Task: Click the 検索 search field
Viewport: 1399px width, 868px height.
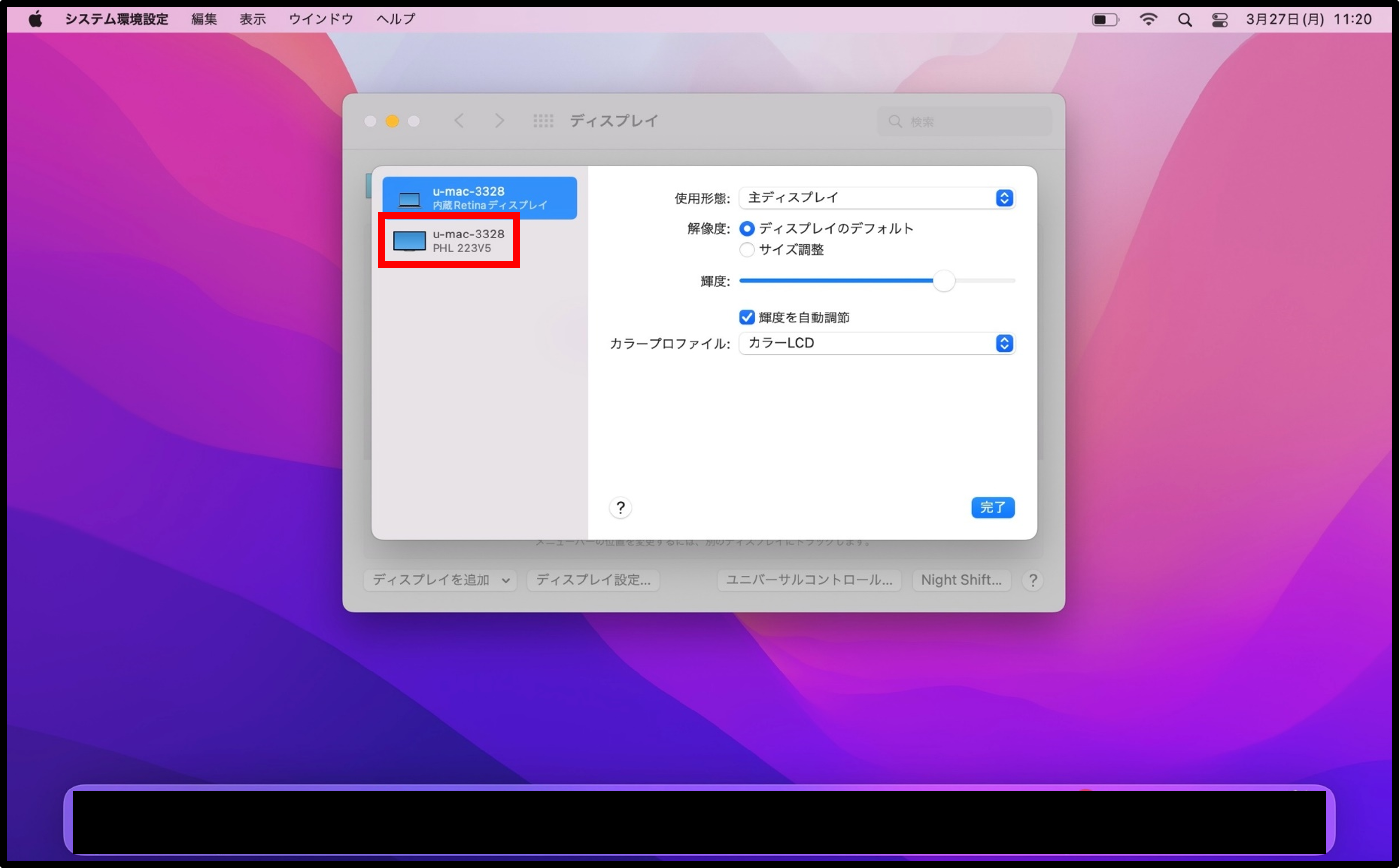Action: point(964,121)
